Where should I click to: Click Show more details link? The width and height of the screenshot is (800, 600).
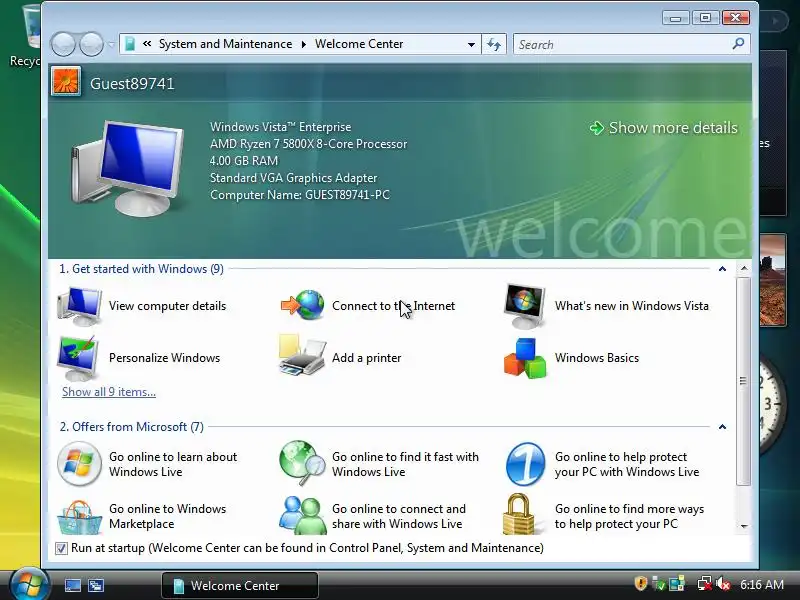click(x=664, y=128)
